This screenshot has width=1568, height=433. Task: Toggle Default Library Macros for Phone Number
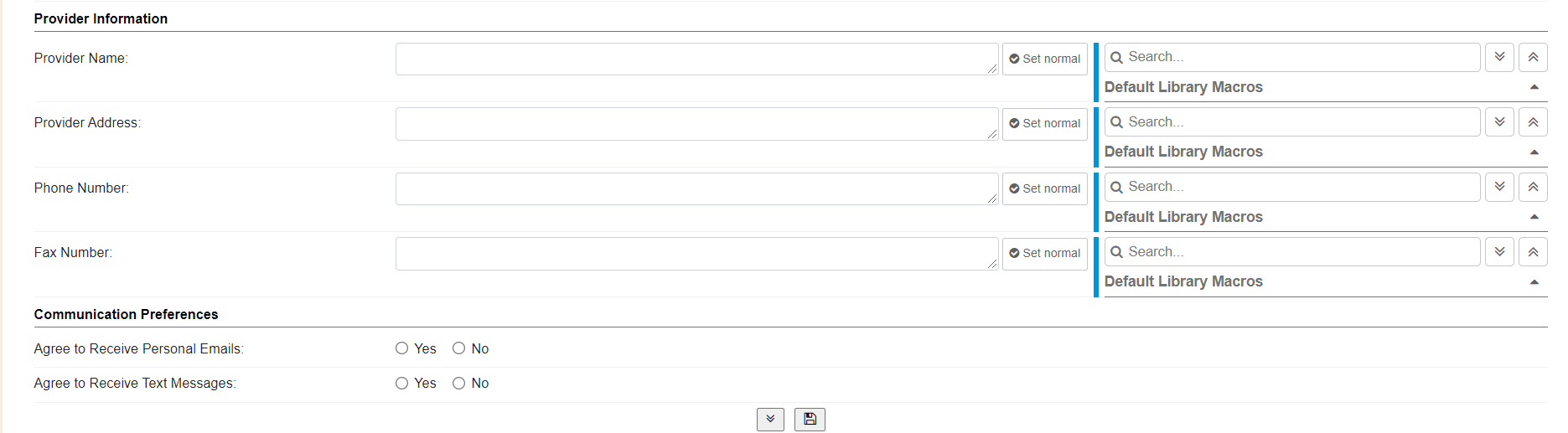(x=1534, y=217)
